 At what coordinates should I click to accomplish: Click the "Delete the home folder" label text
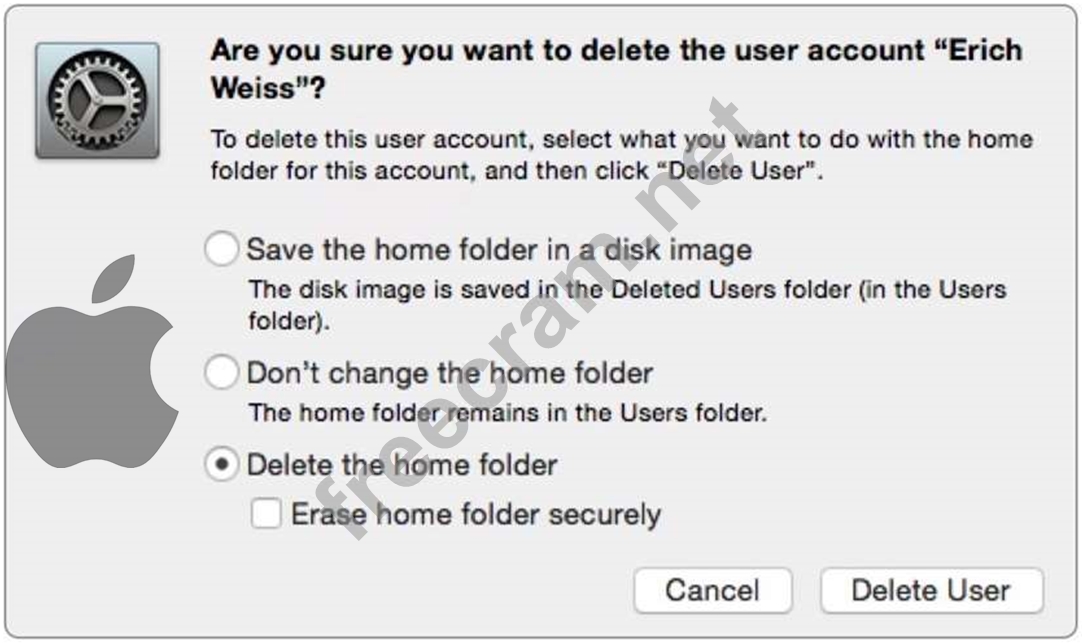pyautogui.click(x=401, y=465)
